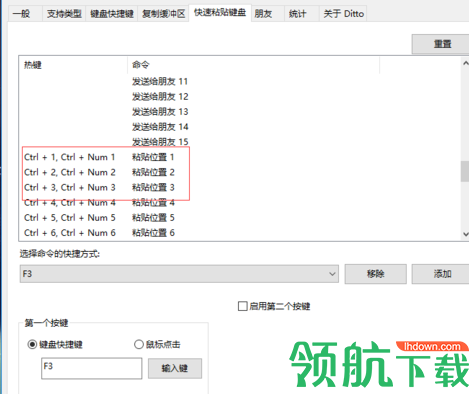The width and height of the screenshot is (469, 394).
Task: Select the 复制缓冲区 tab
Action: [x=163, y=14]
